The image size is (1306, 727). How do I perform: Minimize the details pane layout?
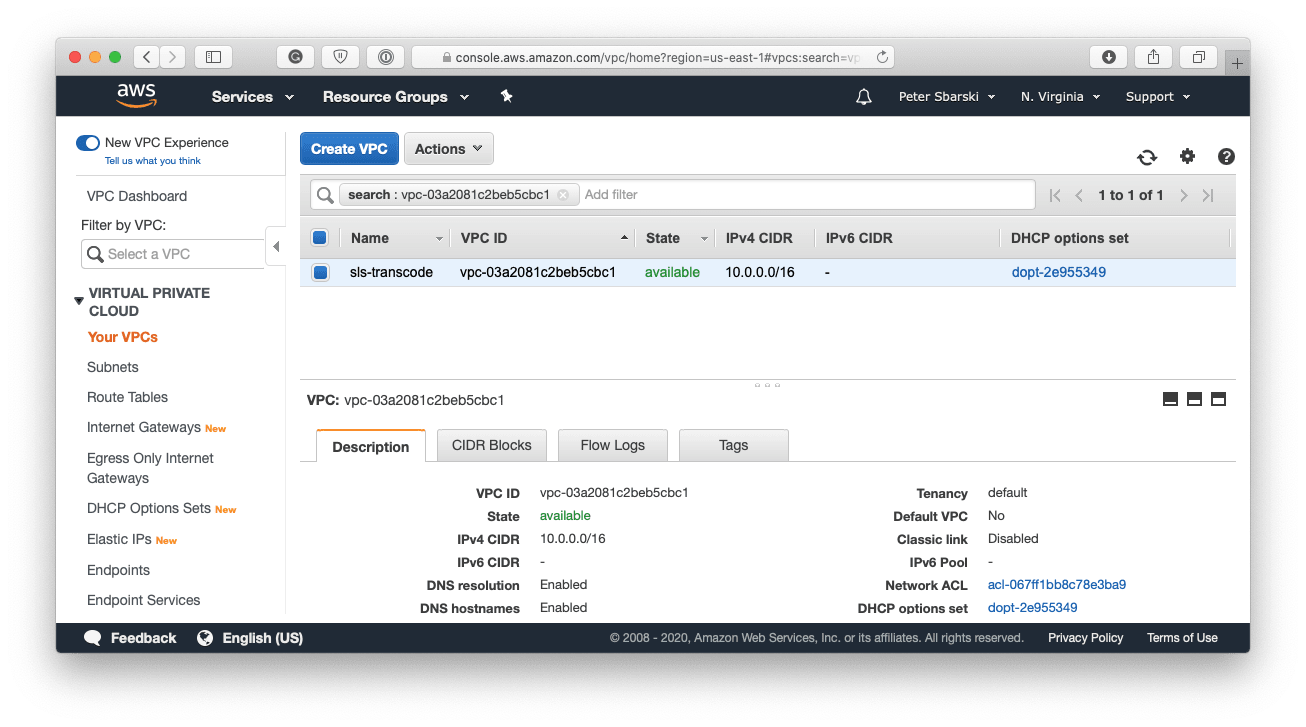point(1170,399)
